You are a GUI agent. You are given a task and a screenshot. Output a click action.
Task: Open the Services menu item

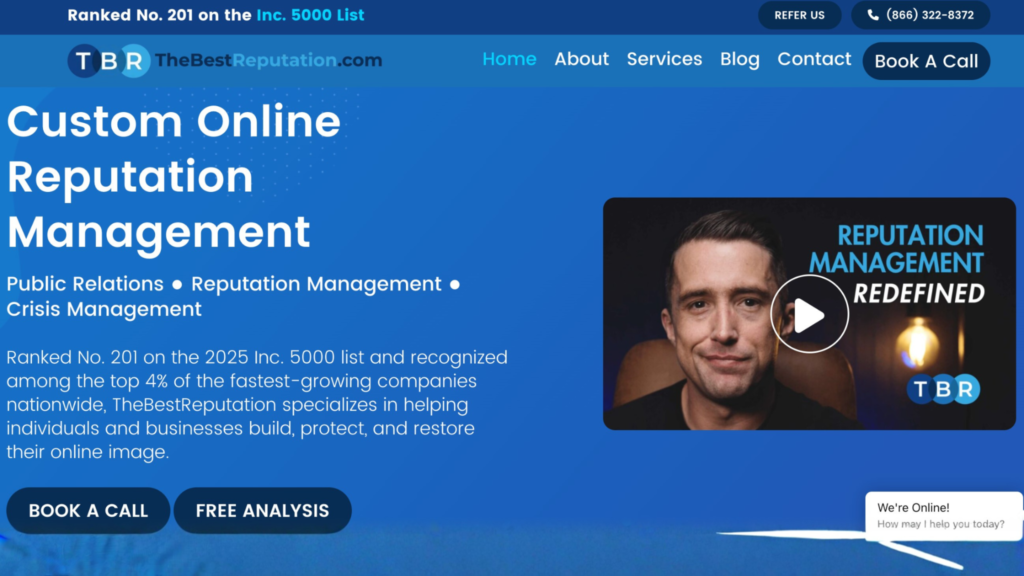(x=664, y=59)
